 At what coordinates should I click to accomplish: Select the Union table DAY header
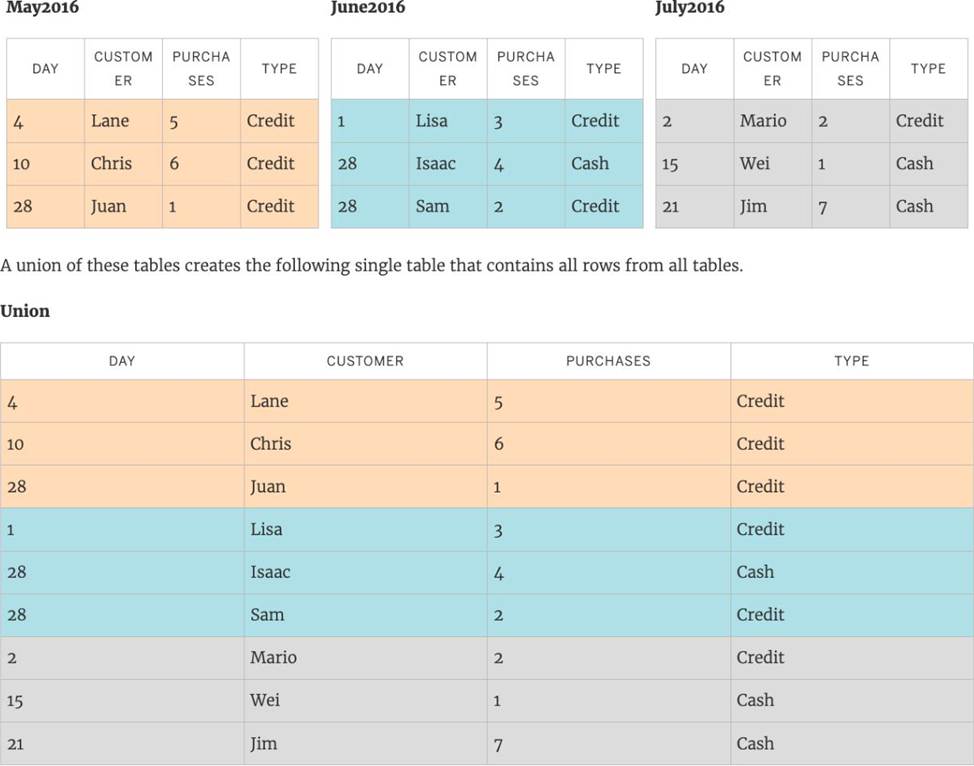122,361
